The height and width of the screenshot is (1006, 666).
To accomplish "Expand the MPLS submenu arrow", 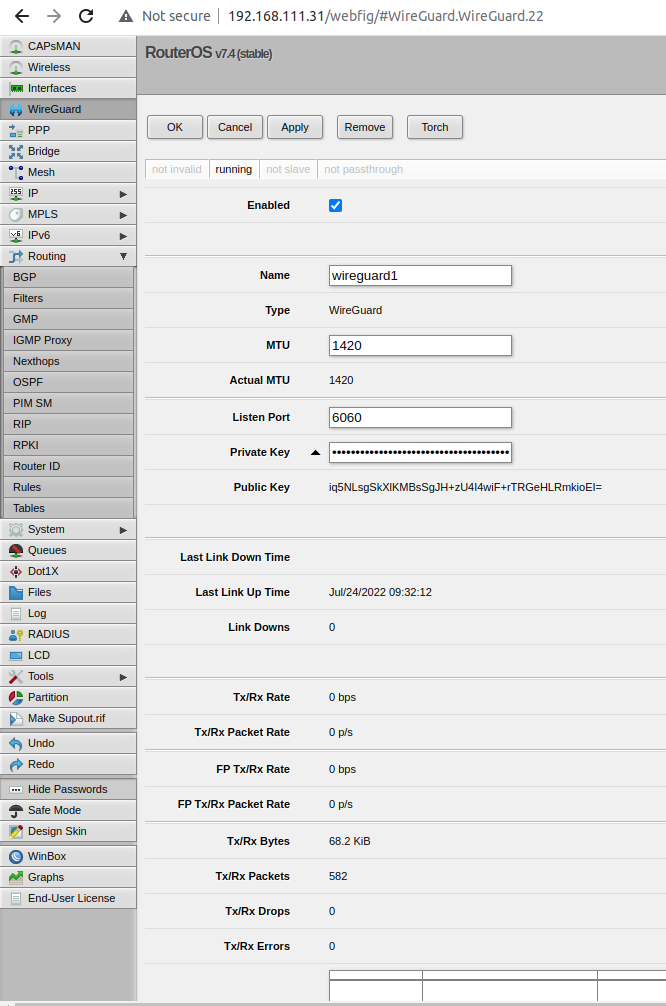I will pyautogui.click(x=123, y=215).
